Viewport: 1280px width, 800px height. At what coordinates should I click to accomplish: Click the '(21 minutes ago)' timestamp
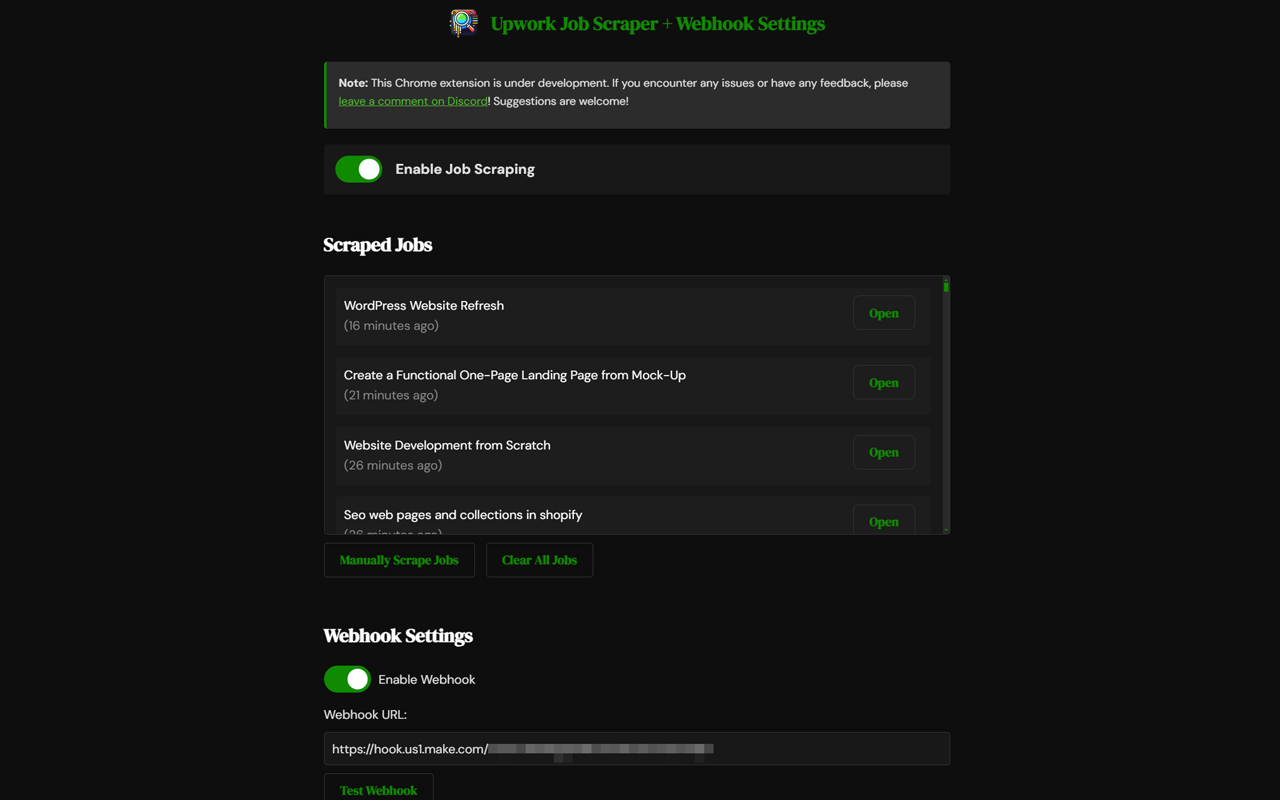click(391, 395)
